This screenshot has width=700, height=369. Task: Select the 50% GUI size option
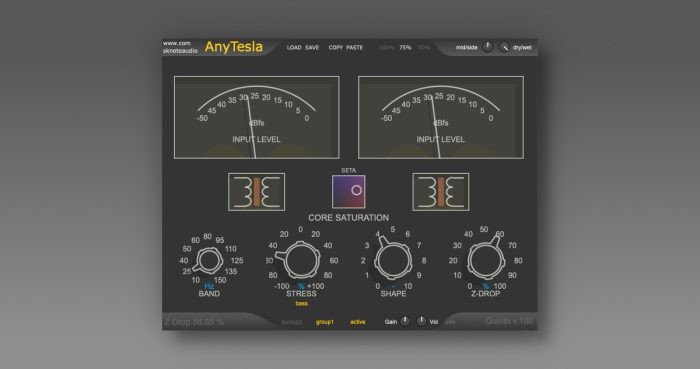(424, 47)
